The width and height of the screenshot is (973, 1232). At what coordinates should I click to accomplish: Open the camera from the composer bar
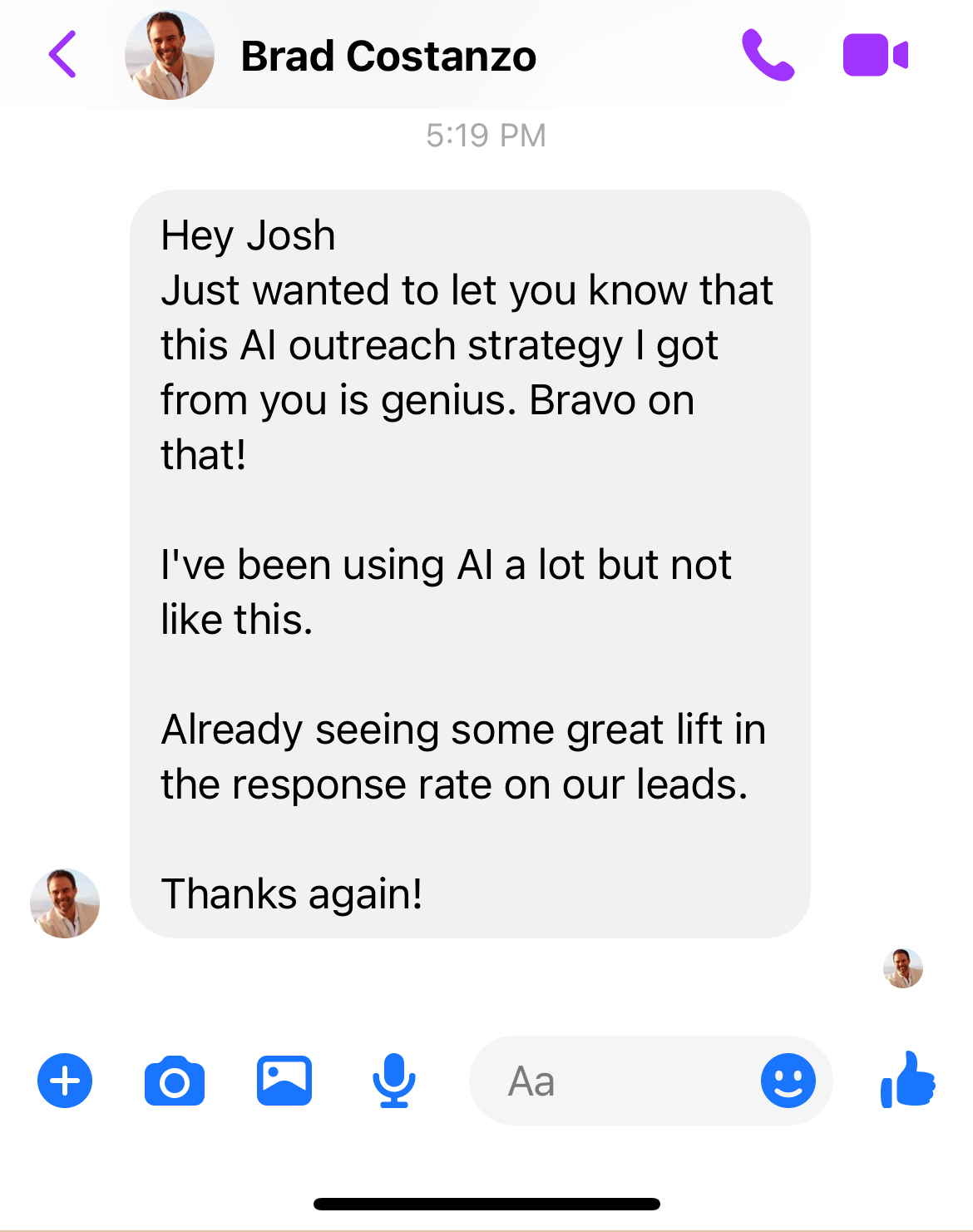point(175,1081)
